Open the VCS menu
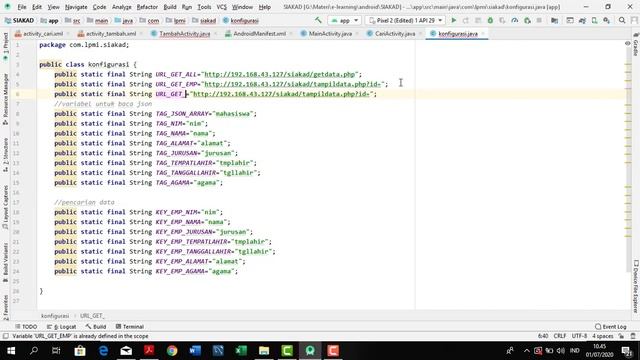 click(x=221, y=7)
